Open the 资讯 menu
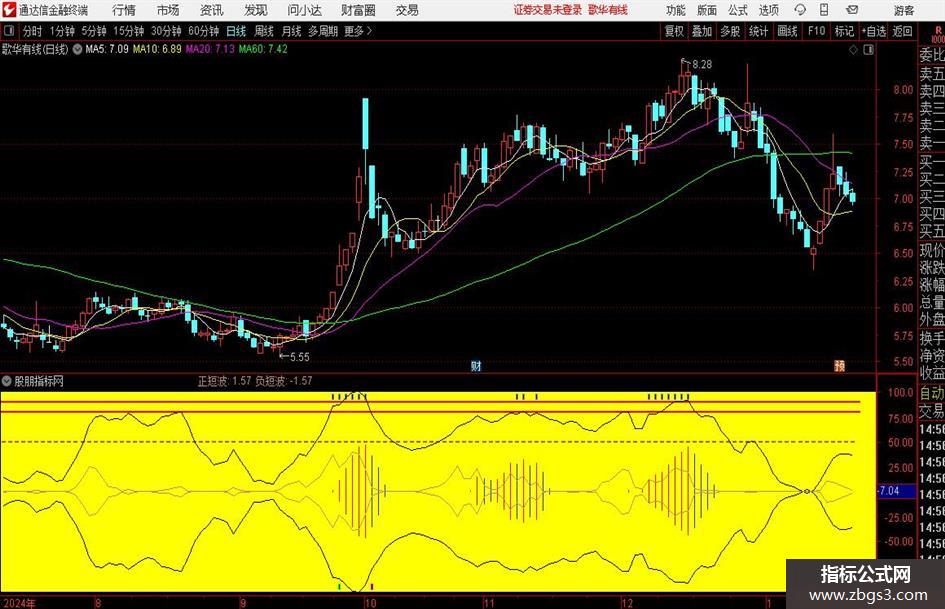 pyautogui.click(x=212, y=10)
